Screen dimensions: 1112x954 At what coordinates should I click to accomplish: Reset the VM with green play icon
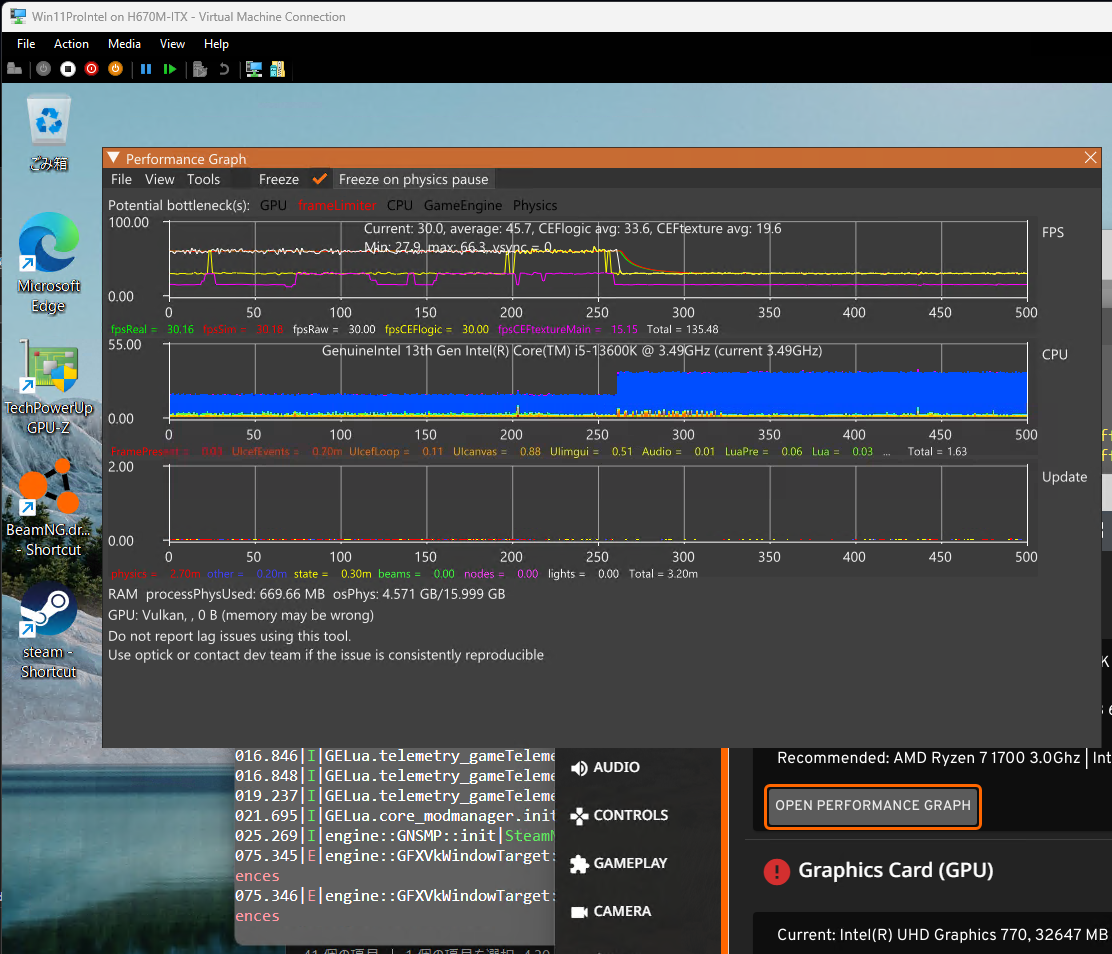tap(169, 69)
